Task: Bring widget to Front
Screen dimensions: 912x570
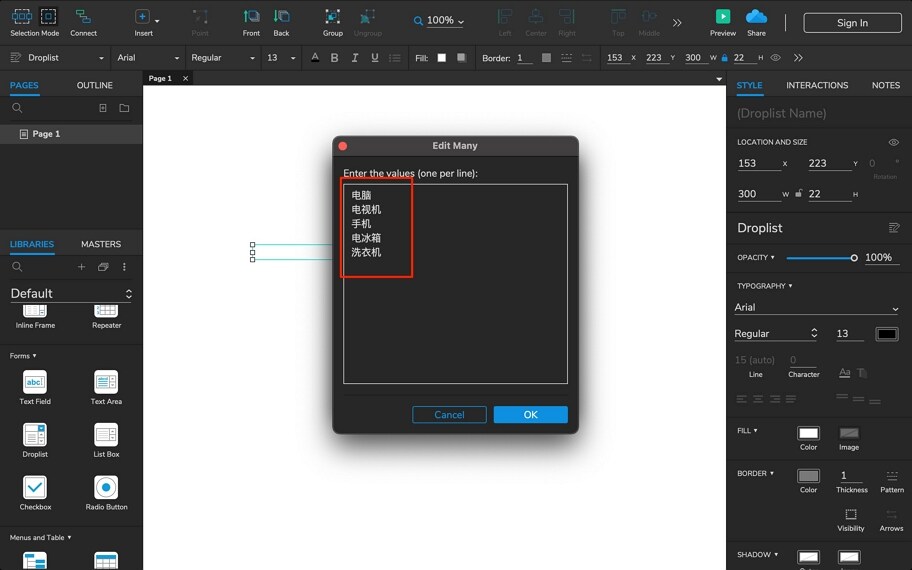Action: click(251, 23)
